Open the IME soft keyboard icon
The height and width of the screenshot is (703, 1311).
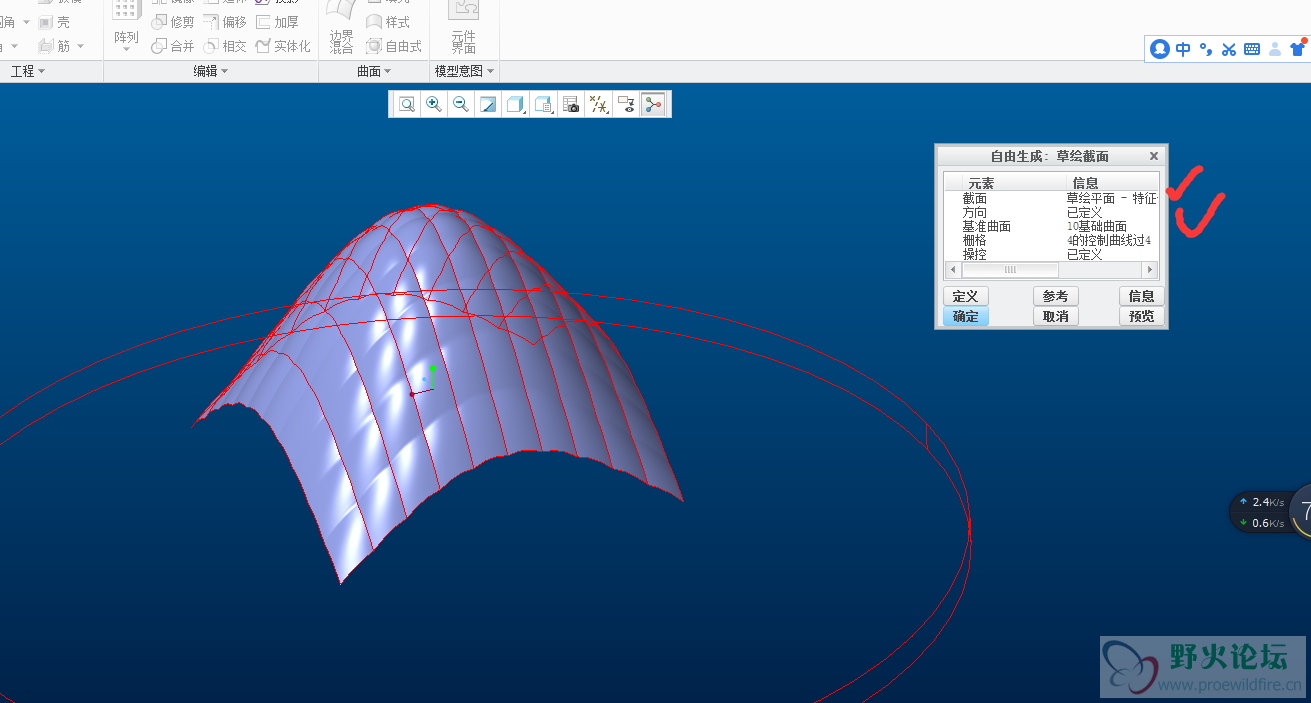coord(1252,48)
